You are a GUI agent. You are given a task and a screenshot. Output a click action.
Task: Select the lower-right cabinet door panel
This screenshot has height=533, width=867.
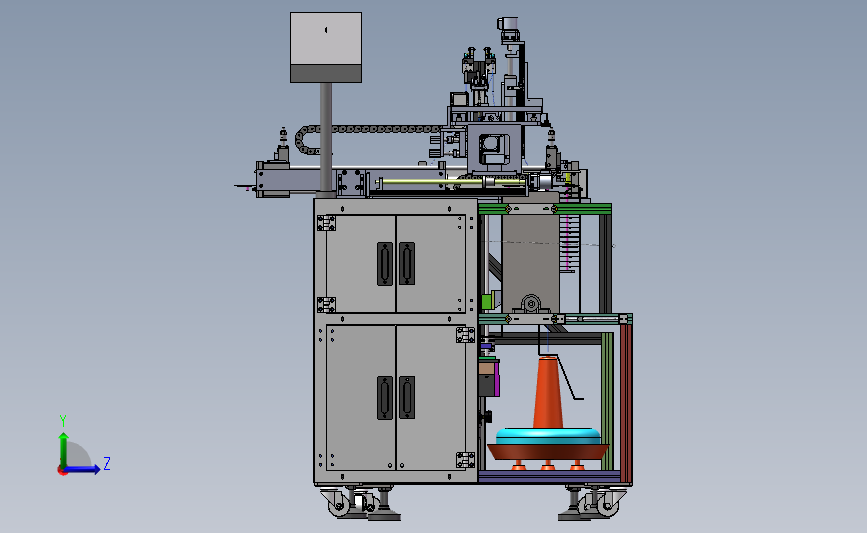431,397
